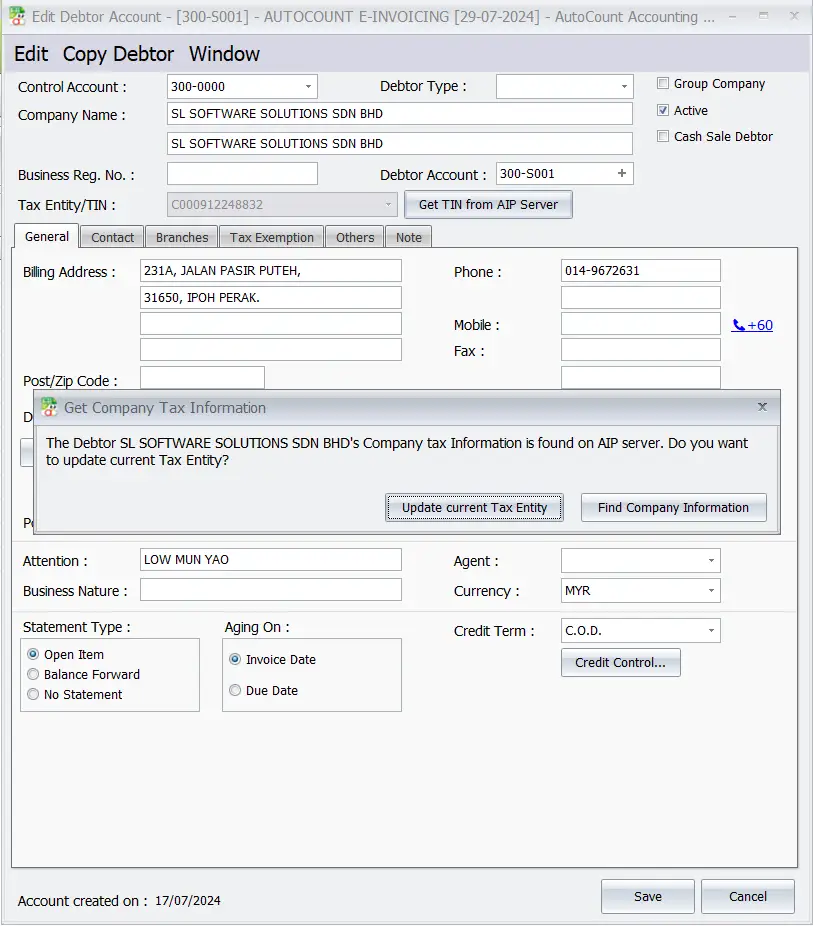Switch to the Note tab
This screenshot has height=926, width=813.
(x=408, y=237)
